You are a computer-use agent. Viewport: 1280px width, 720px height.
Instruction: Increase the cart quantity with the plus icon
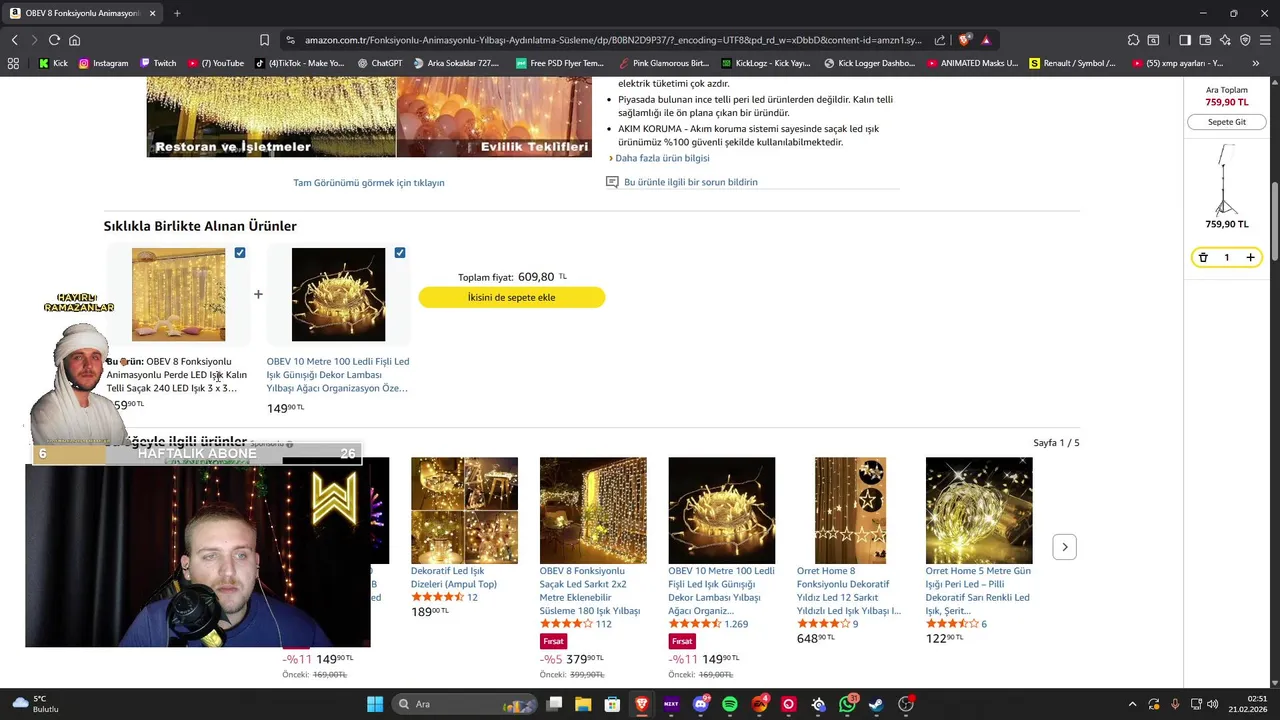(x=1250, y=258)
